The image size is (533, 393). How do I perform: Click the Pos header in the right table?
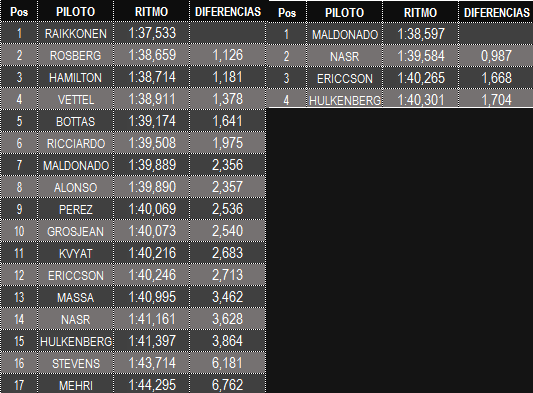click(287, 13)
